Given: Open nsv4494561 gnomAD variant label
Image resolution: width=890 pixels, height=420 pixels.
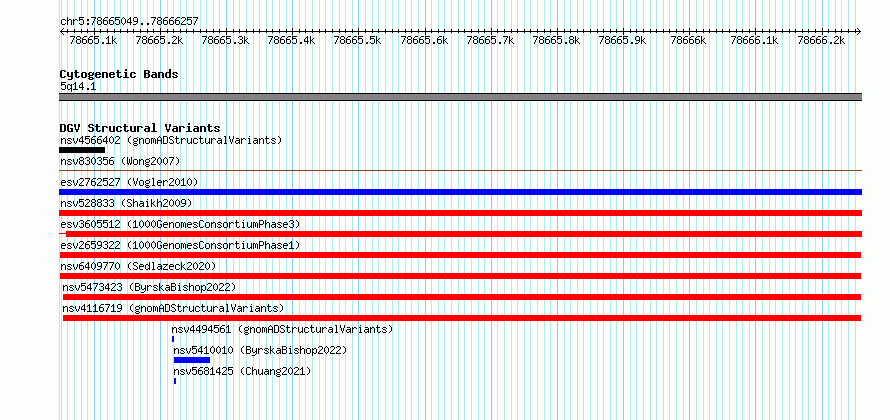Looking at the screenshot, I should pos(283,329).
